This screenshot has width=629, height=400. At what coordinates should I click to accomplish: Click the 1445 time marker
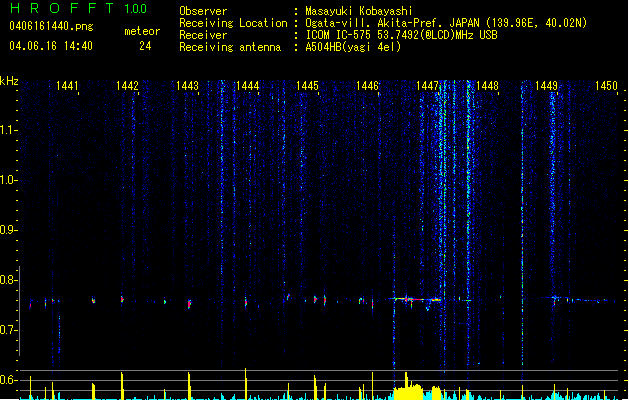coord(307,86)
